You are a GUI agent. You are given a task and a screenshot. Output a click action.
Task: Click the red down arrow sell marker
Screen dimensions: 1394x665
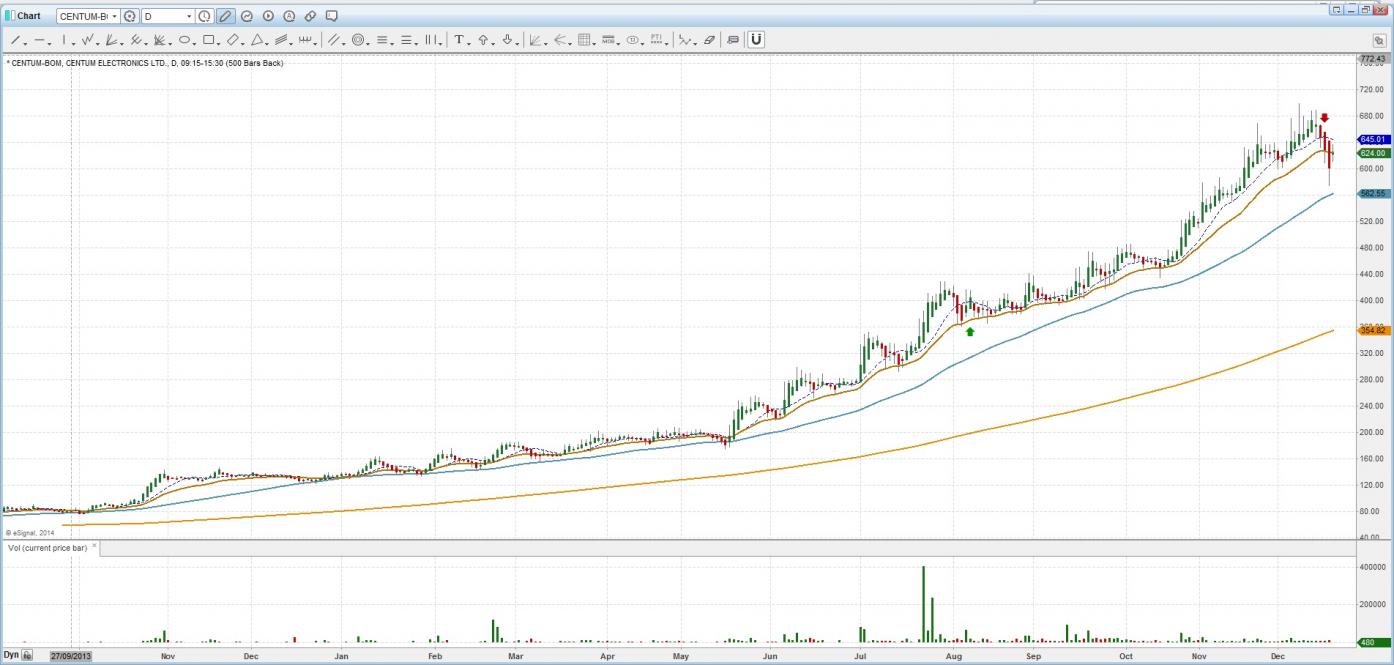tap(1324, 118)
